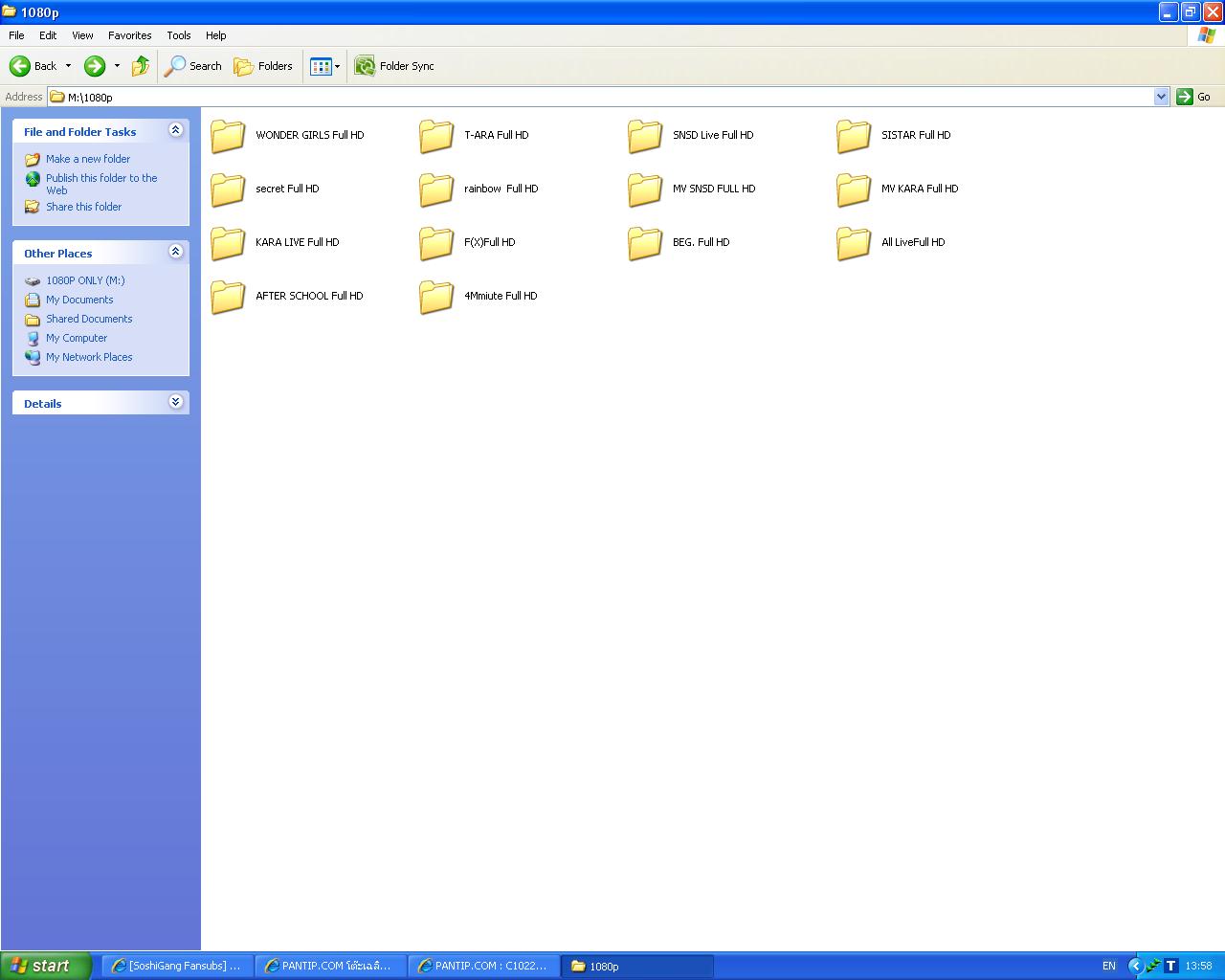1225x980 pixels.
Task: Open My Computer link
Action: [77, 338]
